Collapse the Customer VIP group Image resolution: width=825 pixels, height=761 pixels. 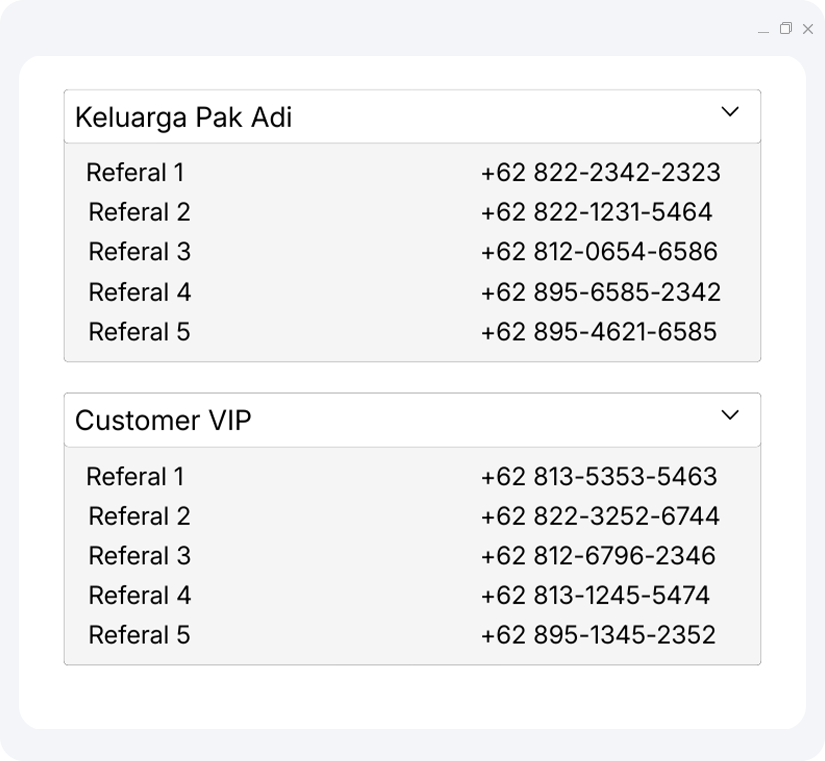pyautogui.click(x=730, y=416)
